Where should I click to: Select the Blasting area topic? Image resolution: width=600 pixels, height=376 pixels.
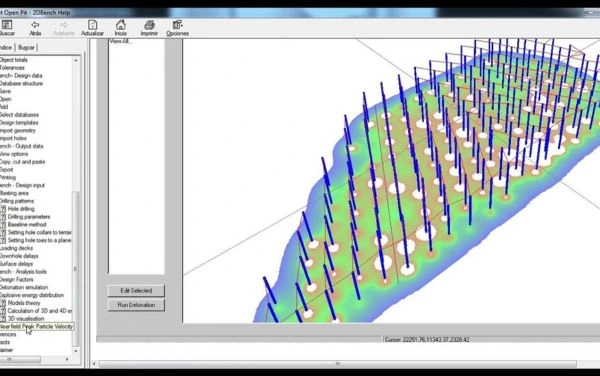coord(14,193)
